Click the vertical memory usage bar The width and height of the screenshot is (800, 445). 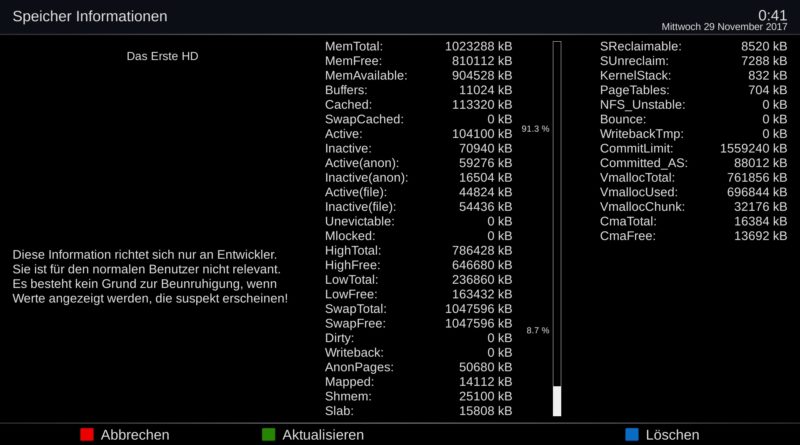(557, 229)
